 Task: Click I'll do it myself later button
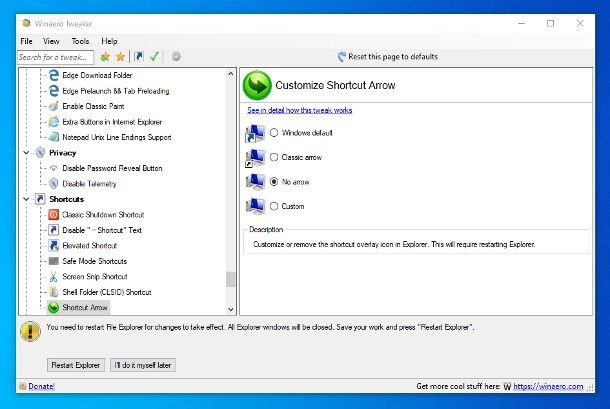[143, 365]
